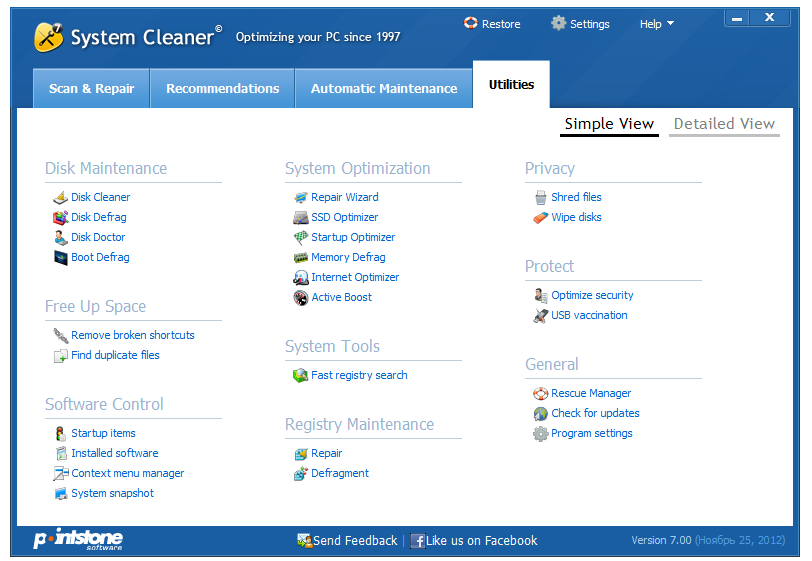Open the Disk Cleaner link
The image size is (812, 561).
[x=100, y=197]
